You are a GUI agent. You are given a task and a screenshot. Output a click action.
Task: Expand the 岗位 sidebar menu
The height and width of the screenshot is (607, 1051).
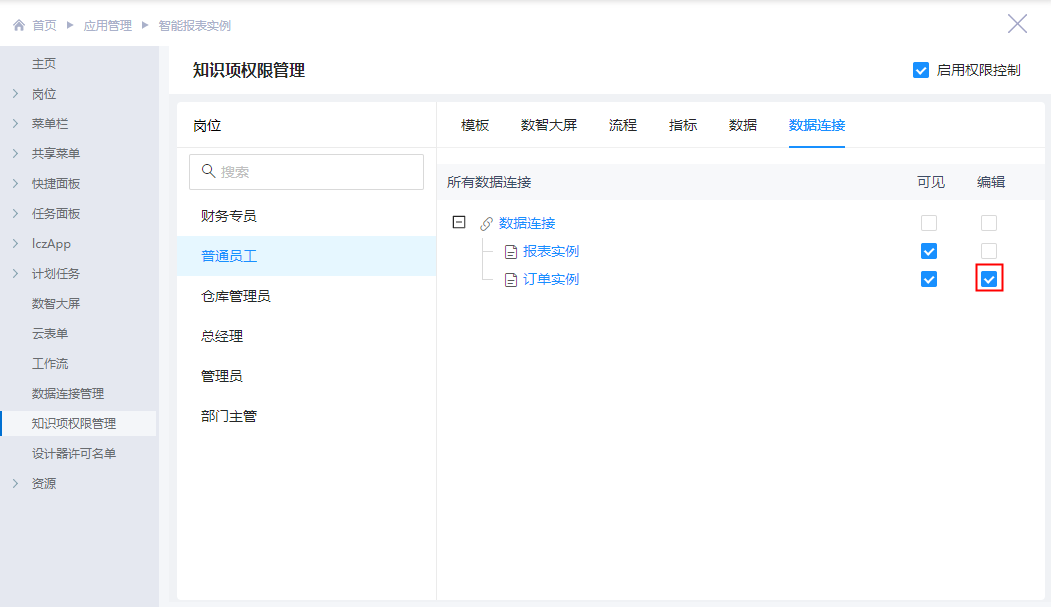coord(15,94)
